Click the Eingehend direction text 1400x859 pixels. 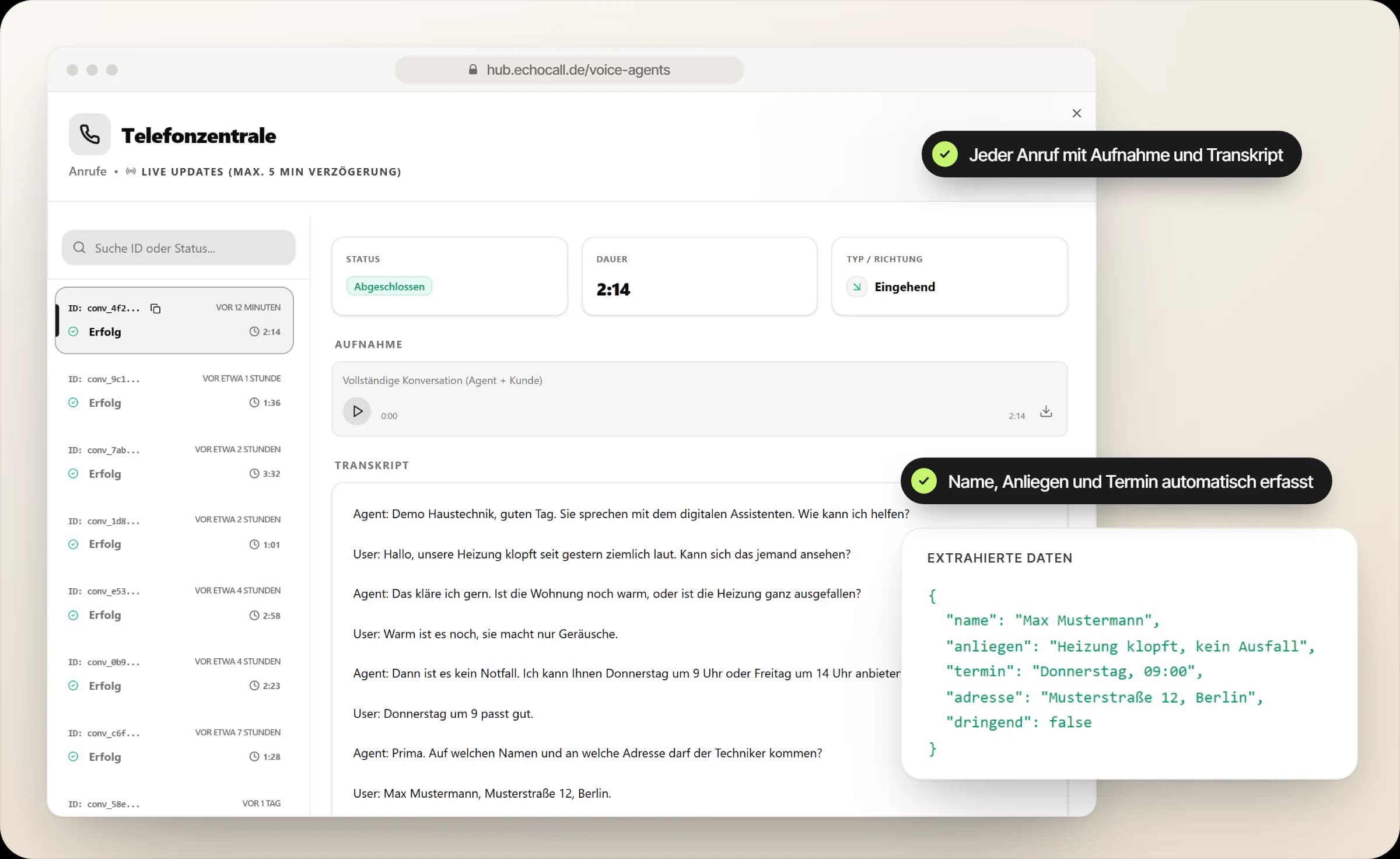tap(905, 287)
